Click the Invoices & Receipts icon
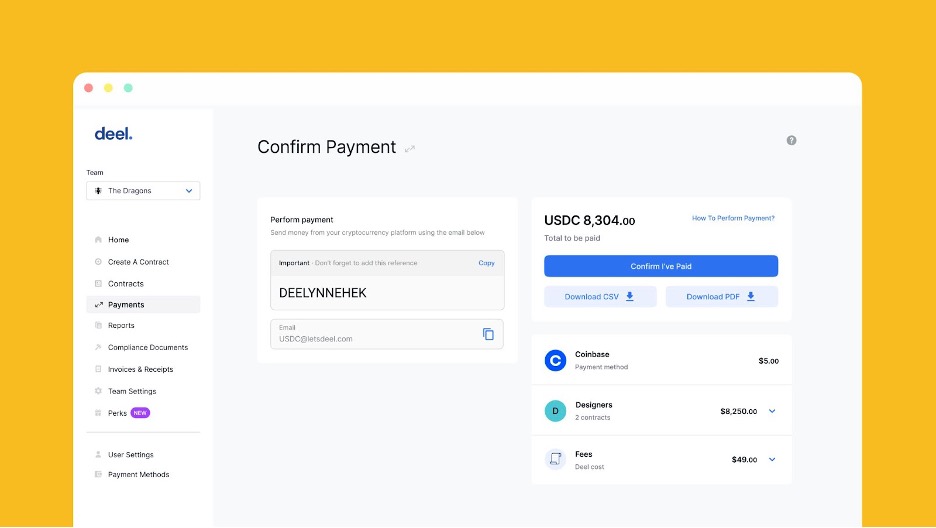The width and height of the screenshot is (936, 528). pyautogui.click(x=98, y=369)
